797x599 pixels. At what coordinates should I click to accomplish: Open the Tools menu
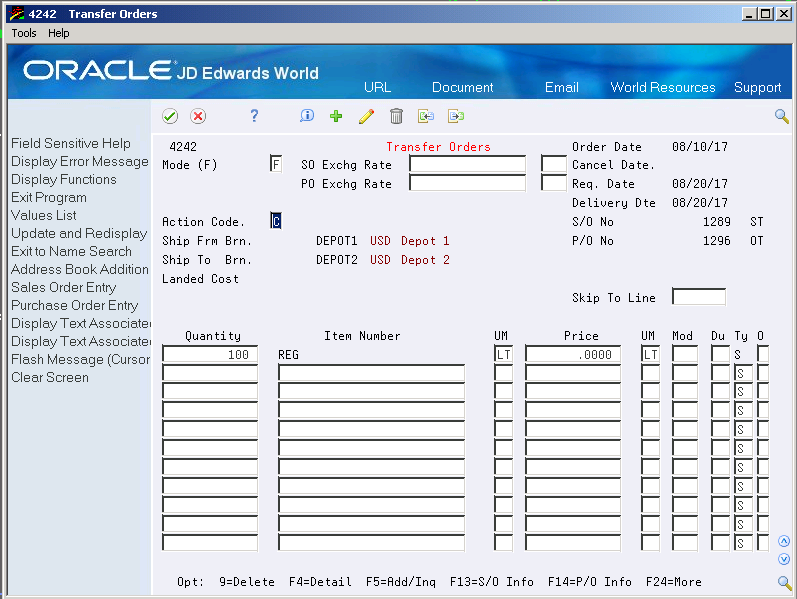click(x=24, y=33)
